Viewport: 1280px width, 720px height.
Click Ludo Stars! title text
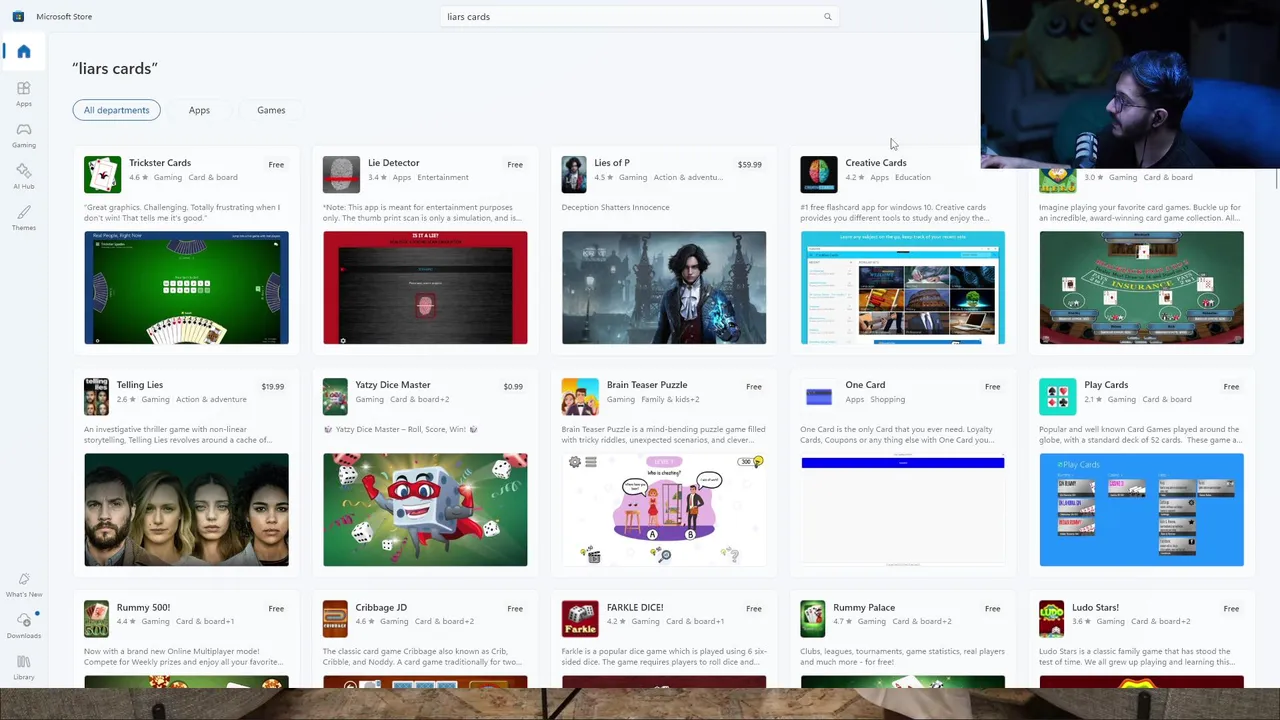coord(1095,607)
